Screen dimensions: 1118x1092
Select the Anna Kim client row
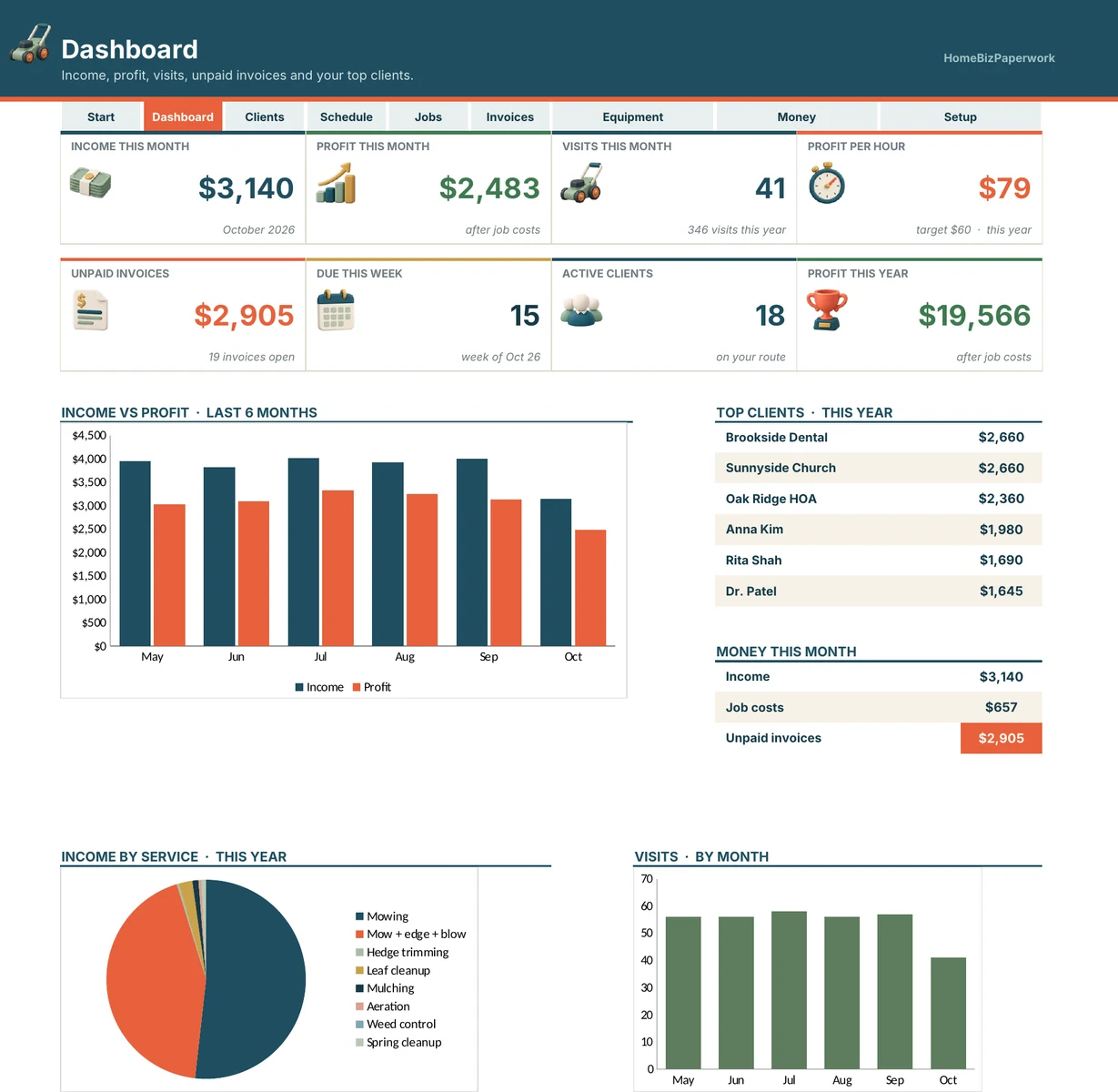click(879, 530)
